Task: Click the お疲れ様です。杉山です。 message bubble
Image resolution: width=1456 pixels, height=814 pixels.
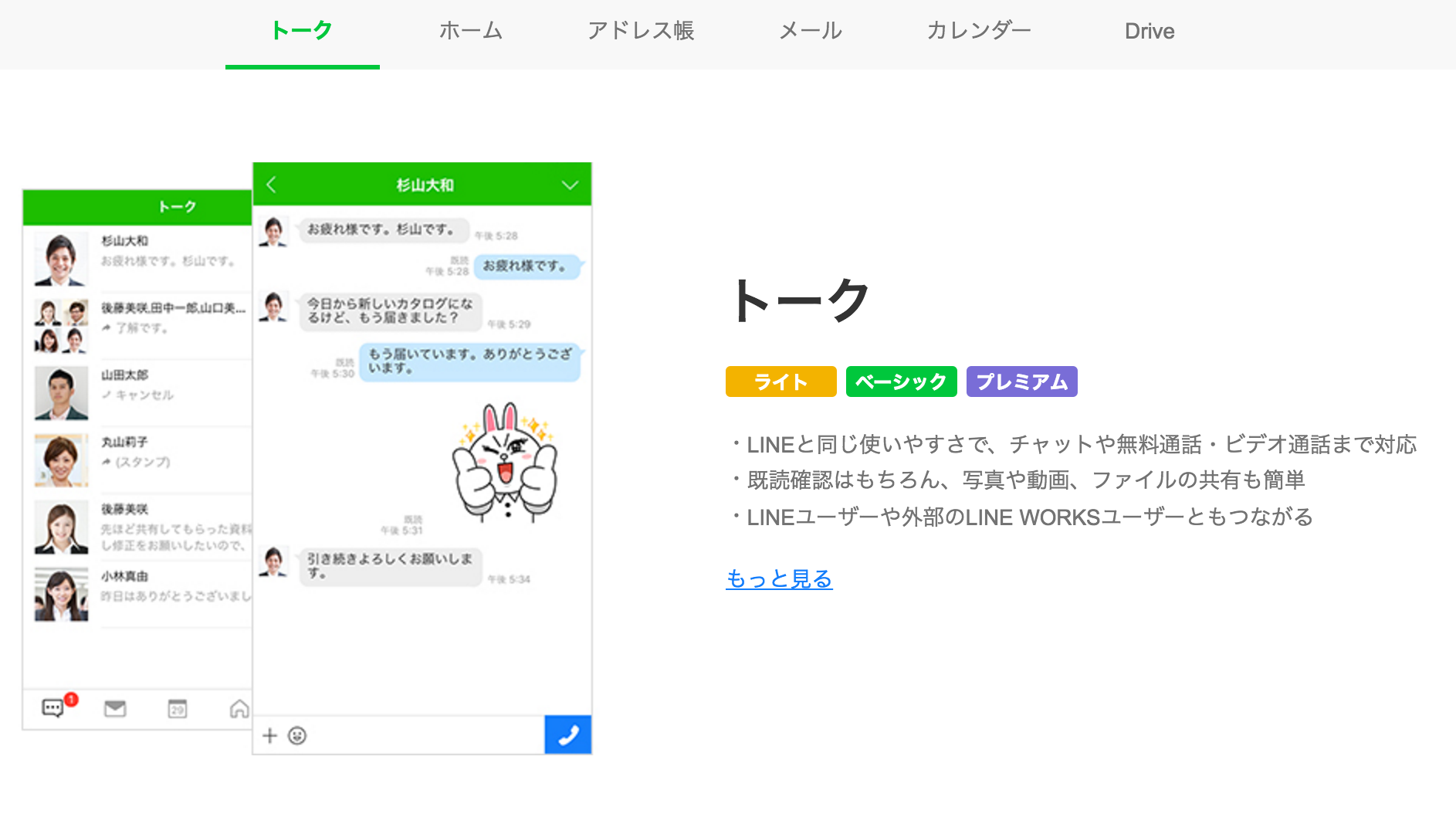Action: coord(384,229)
